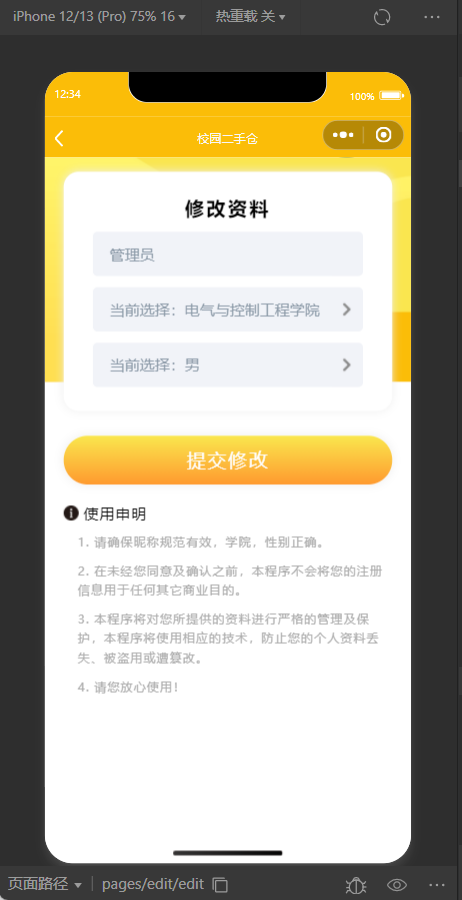Open the mini program three-dots capsule menu
462x900 pixels.
tap(343, 135)
